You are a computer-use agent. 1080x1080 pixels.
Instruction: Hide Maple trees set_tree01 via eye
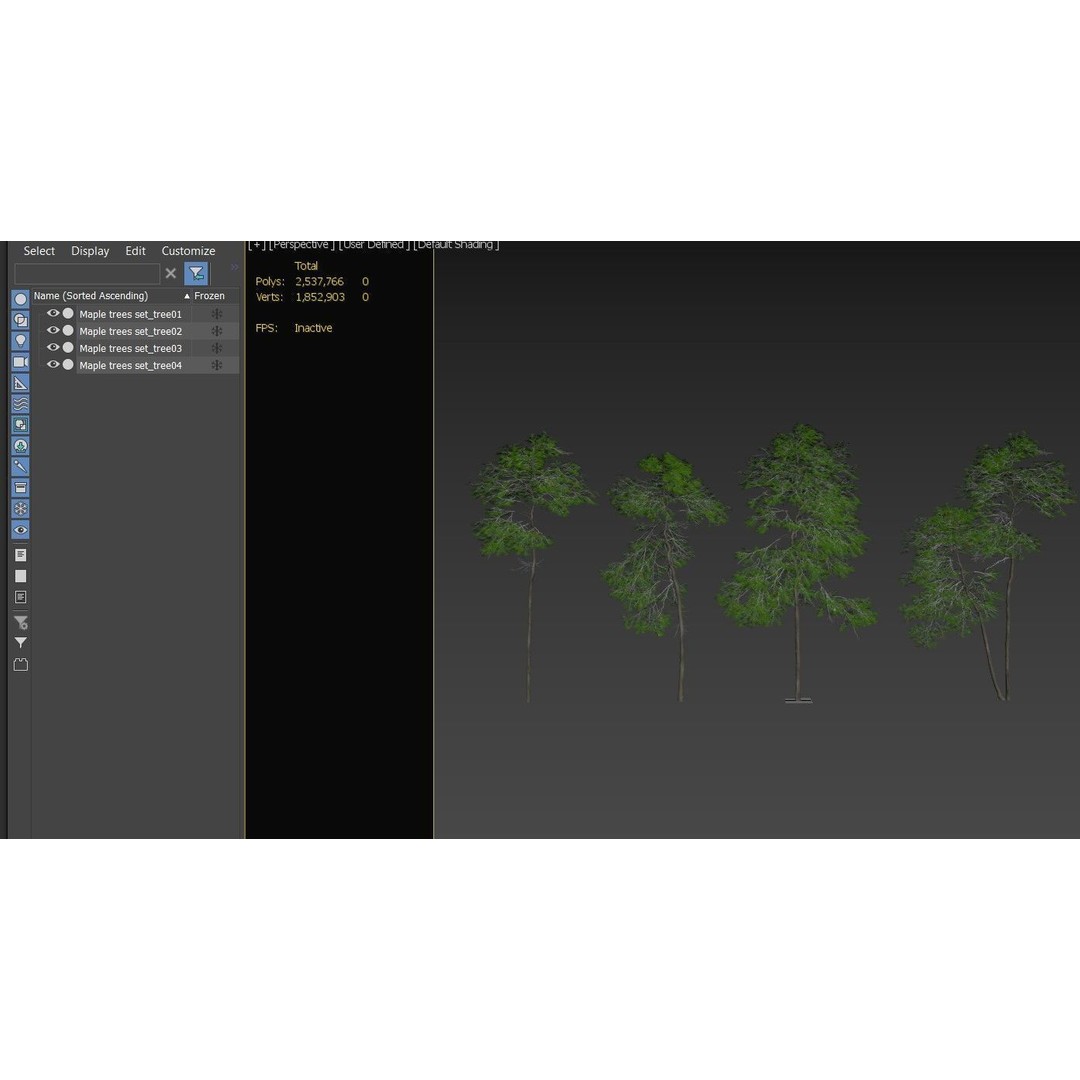tap(53, 313)
